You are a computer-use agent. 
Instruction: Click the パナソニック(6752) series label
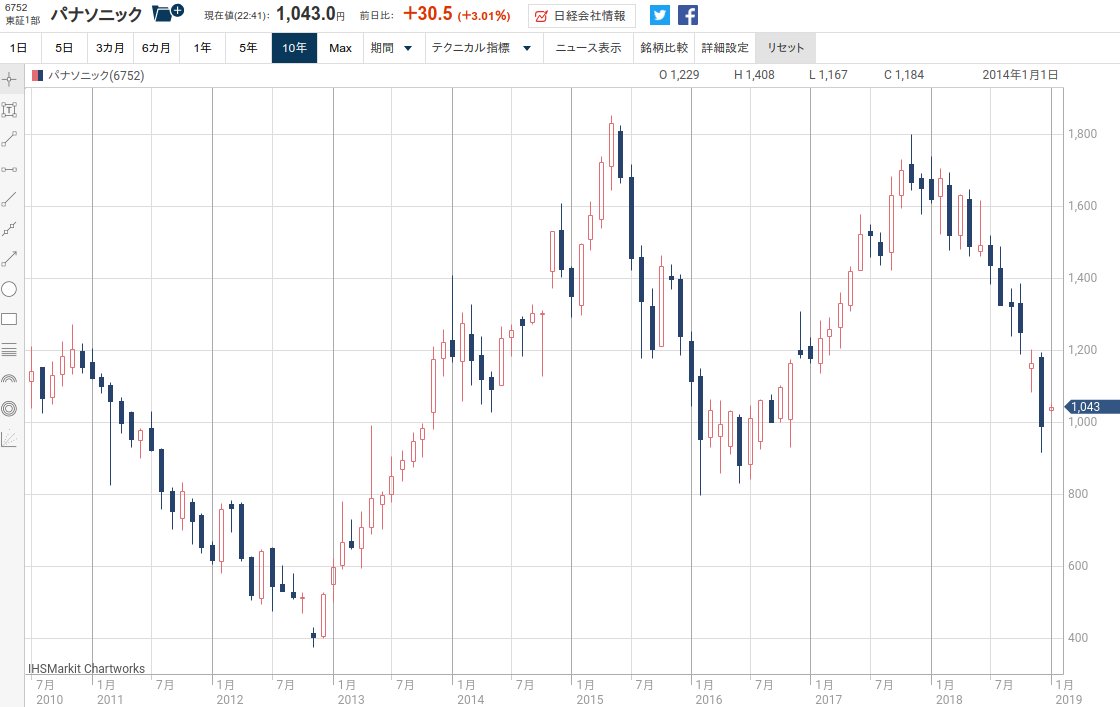click(96, 75)
